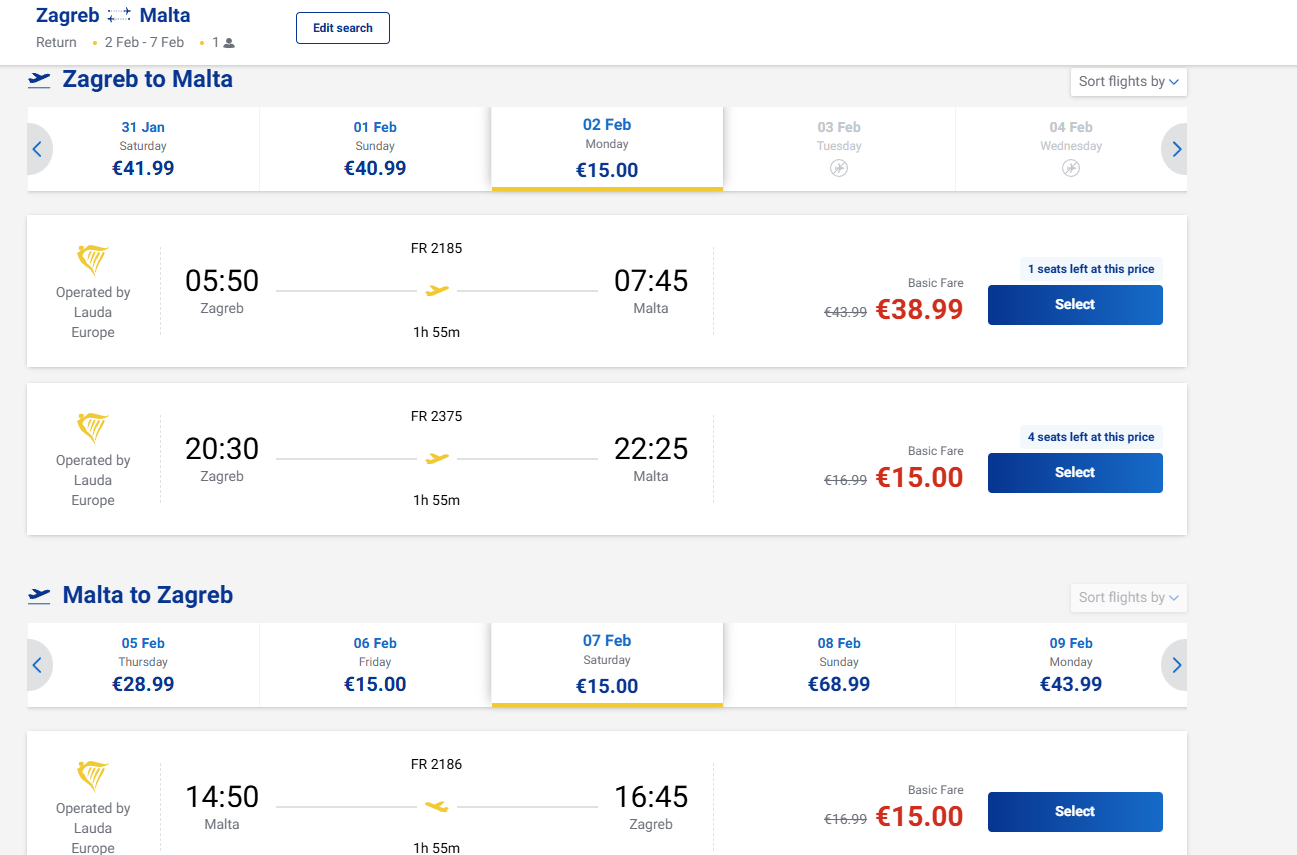1297x855 pixels.
Task: Click the Ryanair harp logo for FR 2185
Action: point(93,261)
